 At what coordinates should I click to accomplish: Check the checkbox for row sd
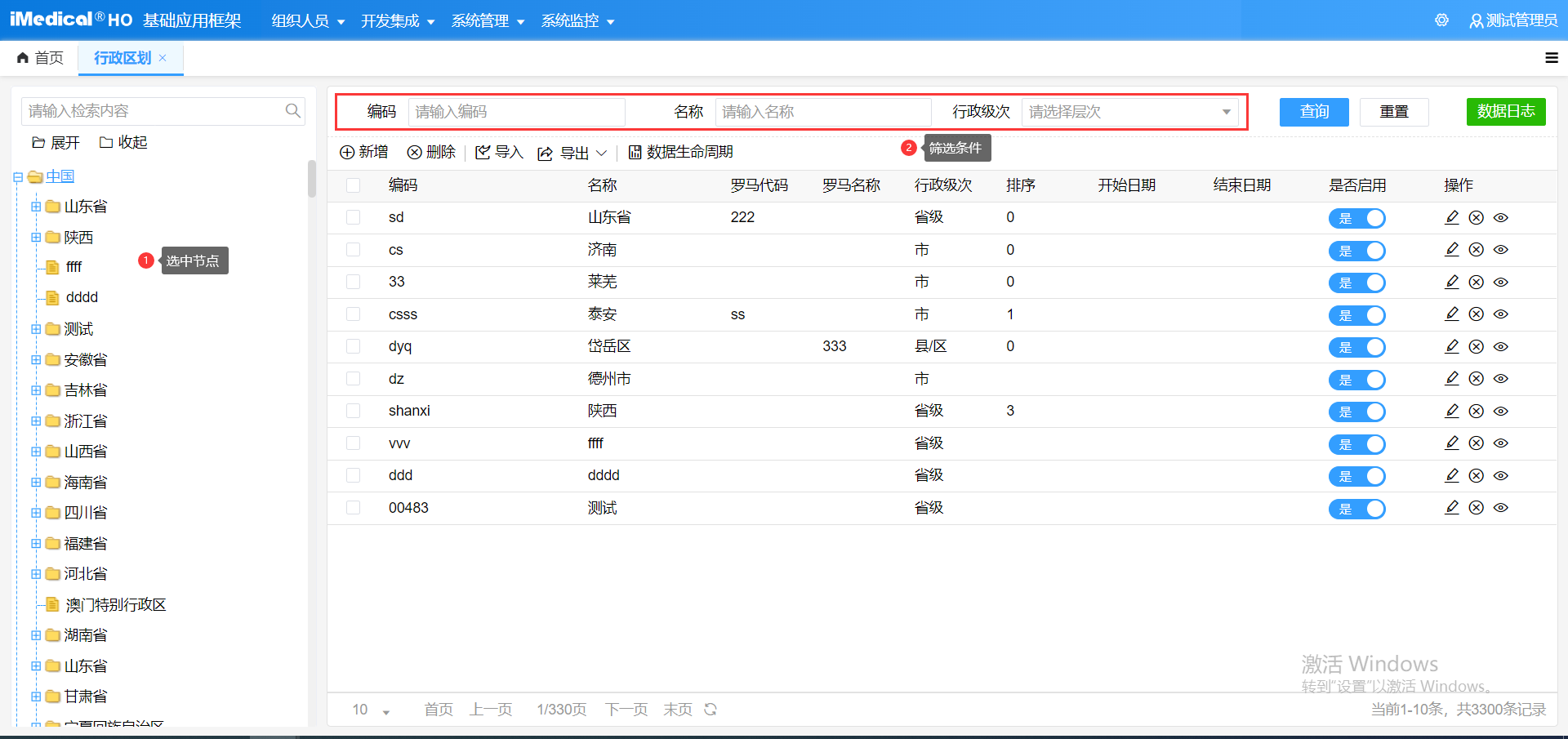(x=354, y=217)
